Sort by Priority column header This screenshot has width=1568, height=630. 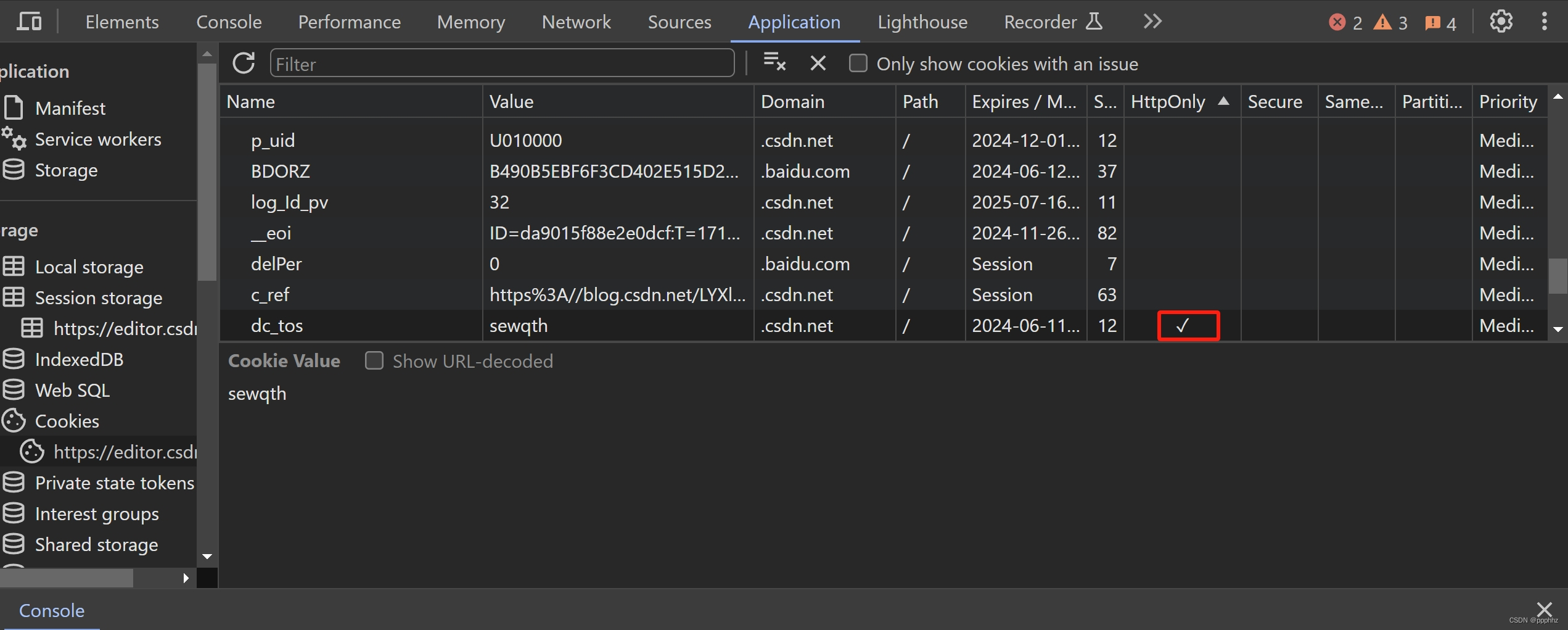(1509, 102)
